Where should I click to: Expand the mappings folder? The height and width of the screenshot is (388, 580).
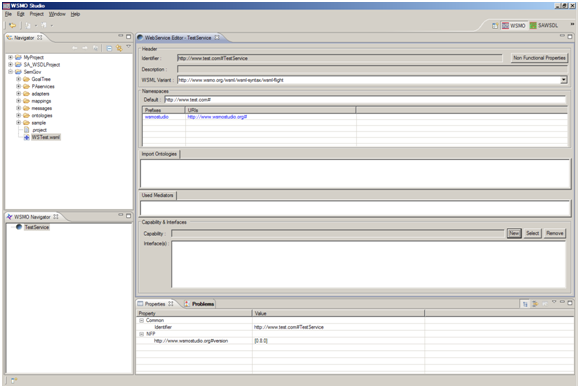[18, 101]
